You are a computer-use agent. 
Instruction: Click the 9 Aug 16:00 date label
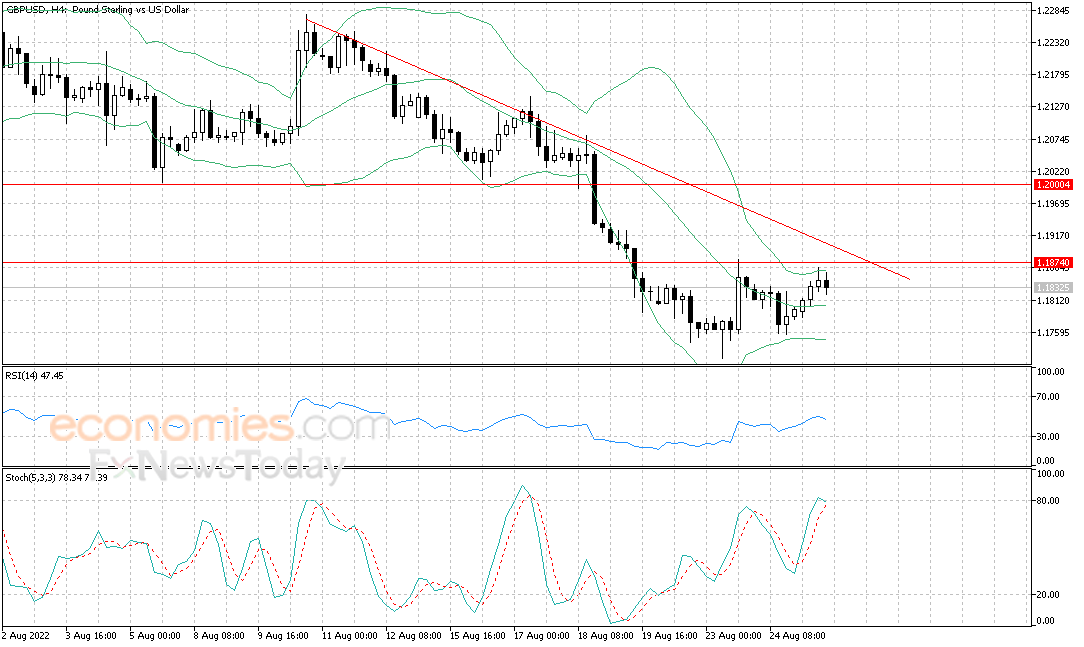[283, 635]
